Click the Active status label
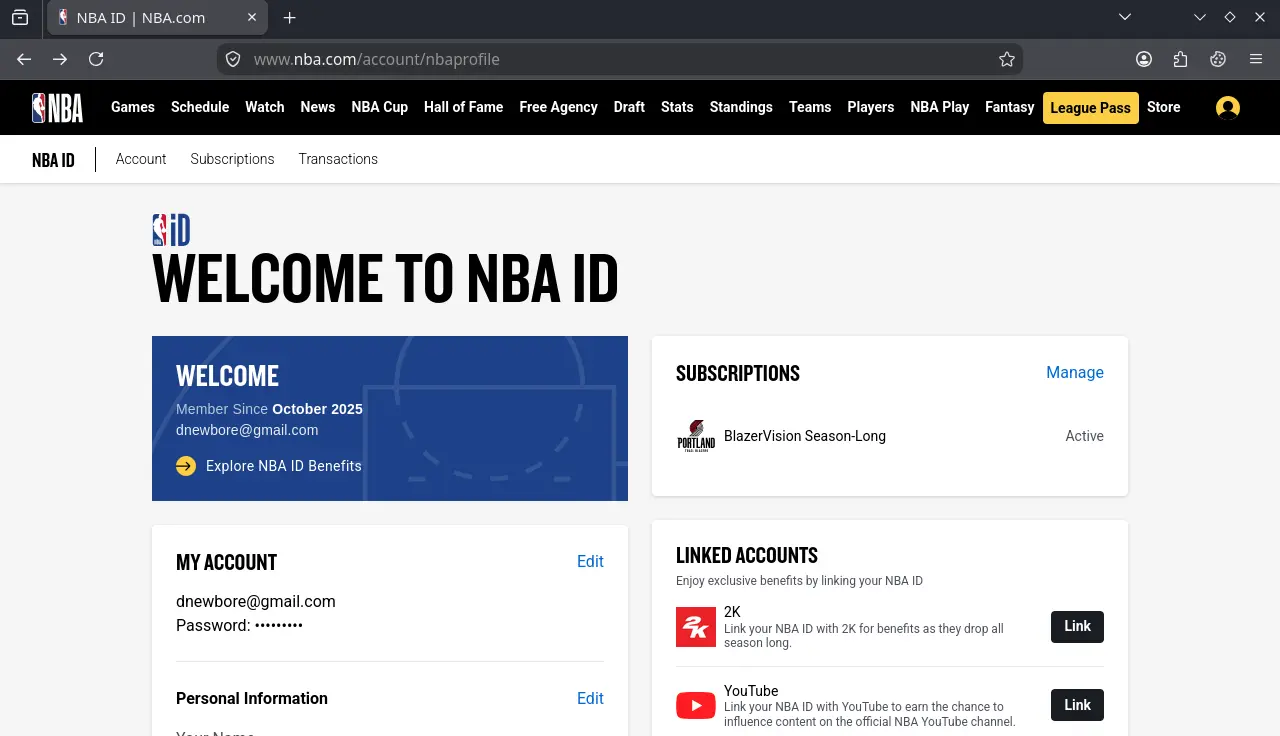Image resolution: width=1280 pixels, height=736 pixels. click(1084, 436)
